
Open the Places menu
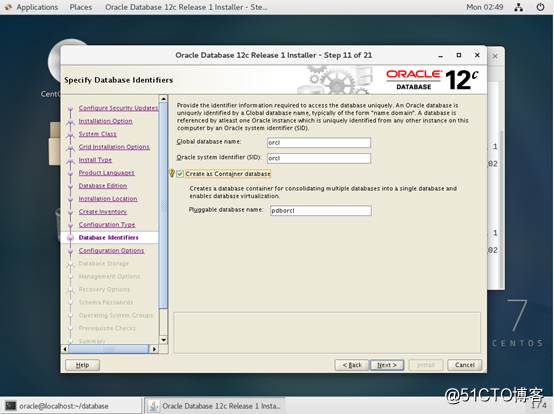(81, 7)
